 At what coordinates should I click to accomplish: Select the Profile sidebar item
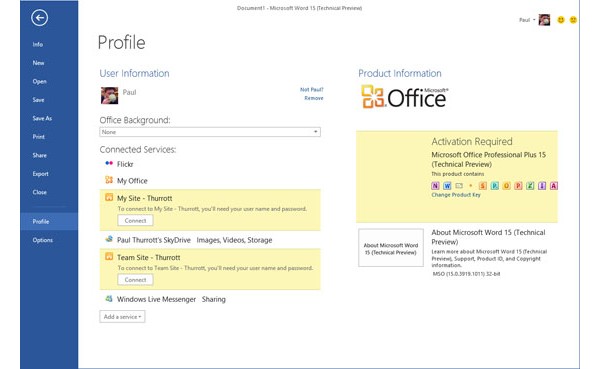pyautogui.click(x=49, y=221)
